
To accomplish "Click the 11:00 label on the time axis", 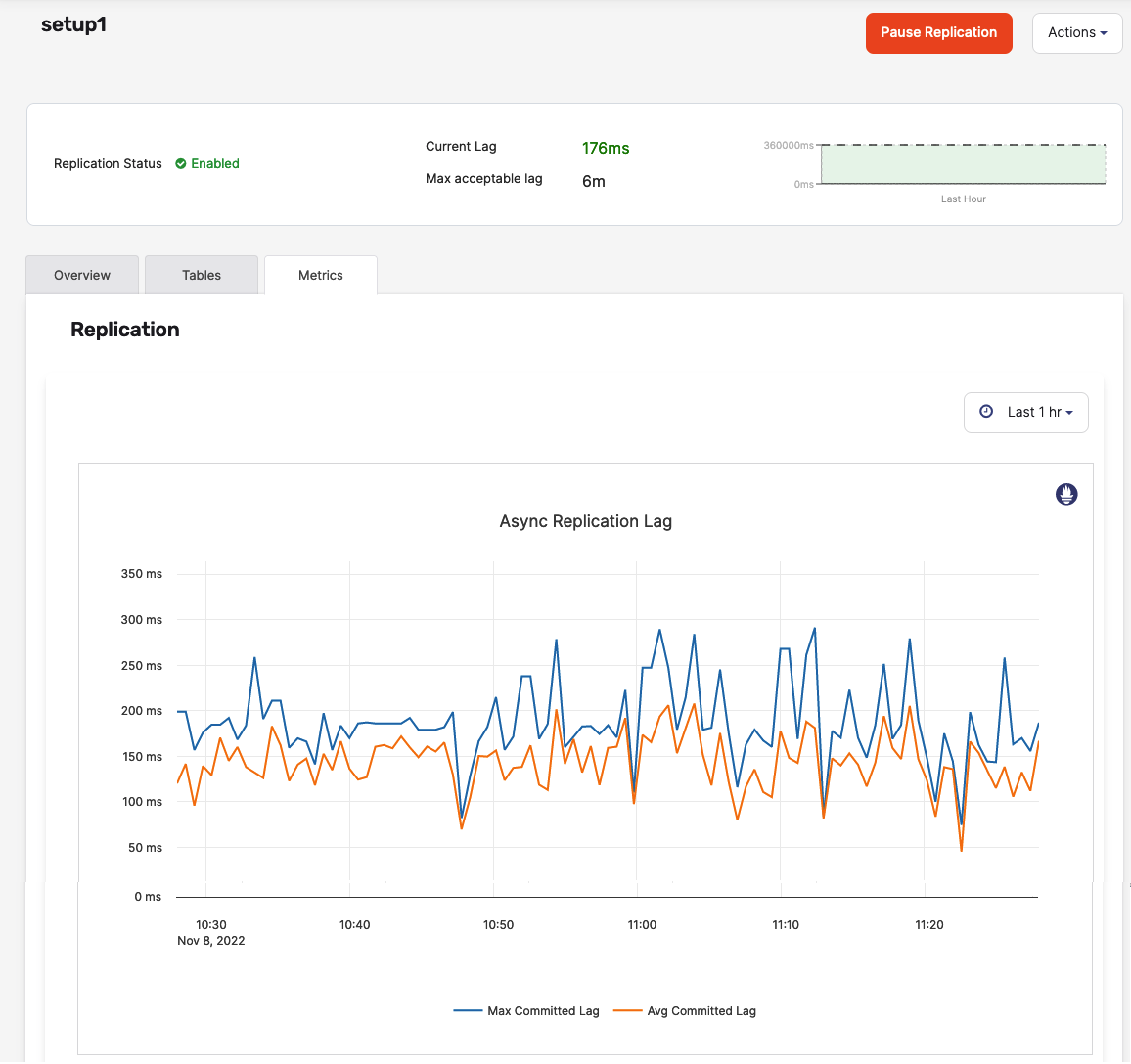I will click(x=642, y=924).
